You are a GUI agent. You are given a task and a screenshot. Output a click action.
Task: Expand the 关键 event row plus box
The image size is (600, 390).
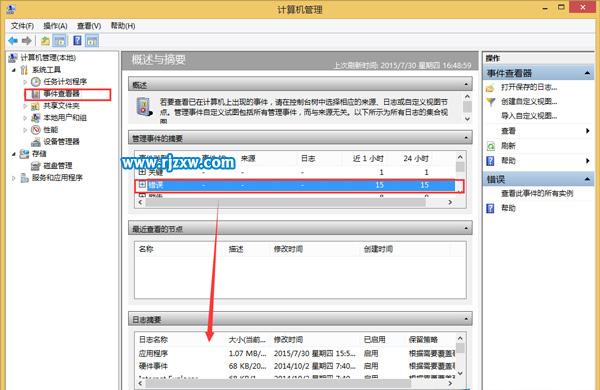142,172
